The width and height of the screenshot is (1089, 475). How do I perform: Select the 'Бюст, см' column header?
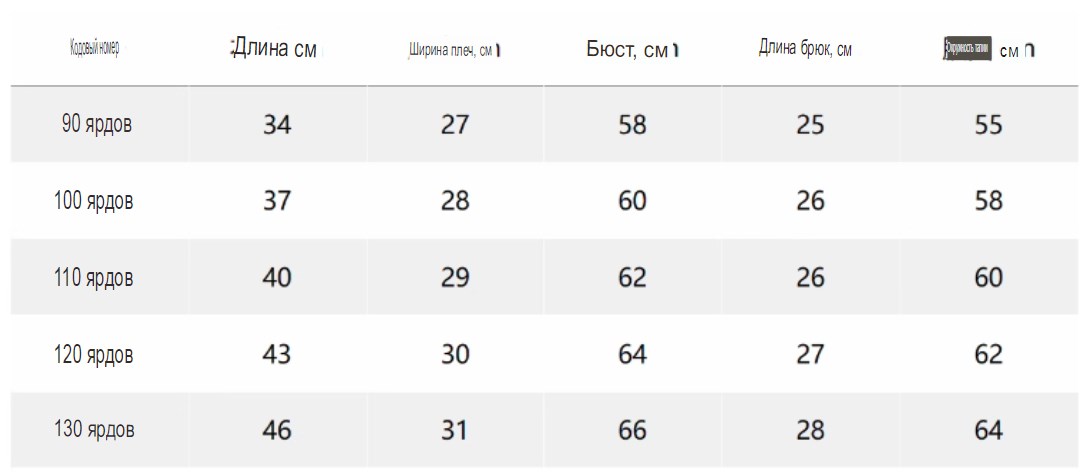click(x=629, y=49)
